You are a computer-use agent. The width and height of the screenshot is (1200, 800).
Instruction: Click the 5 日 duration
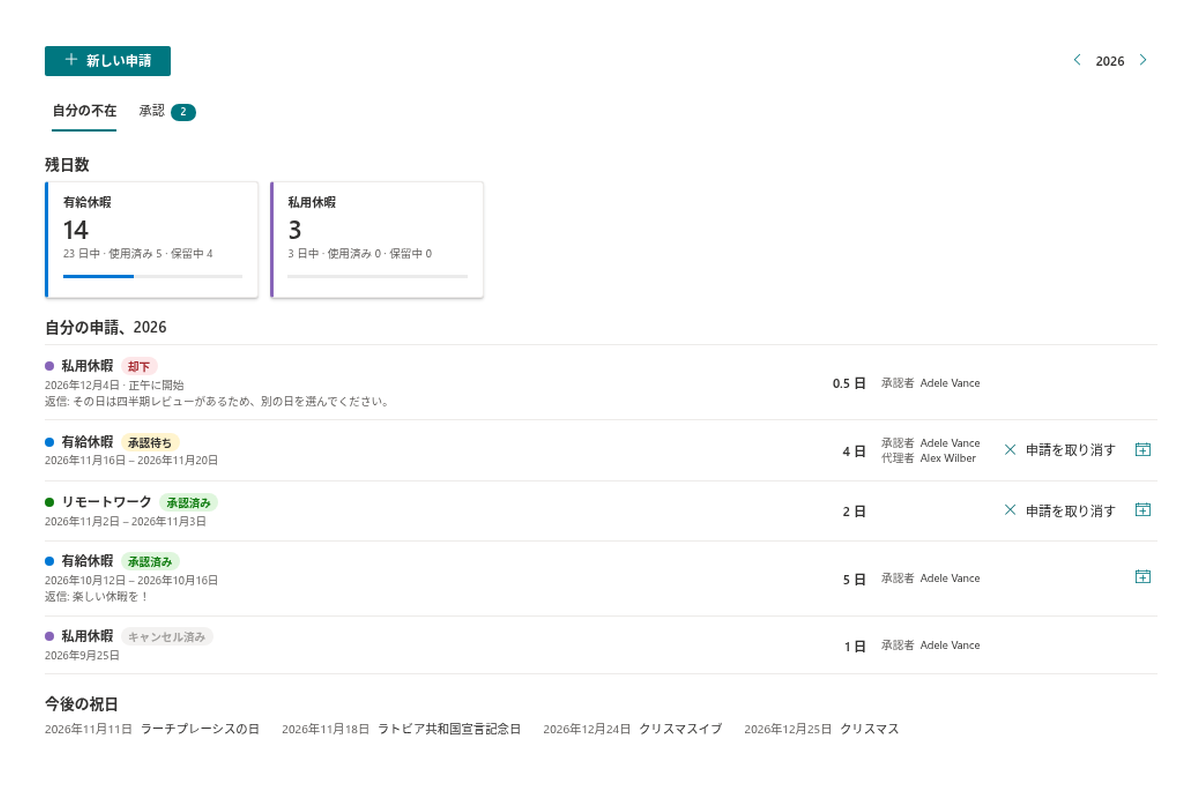854,579
